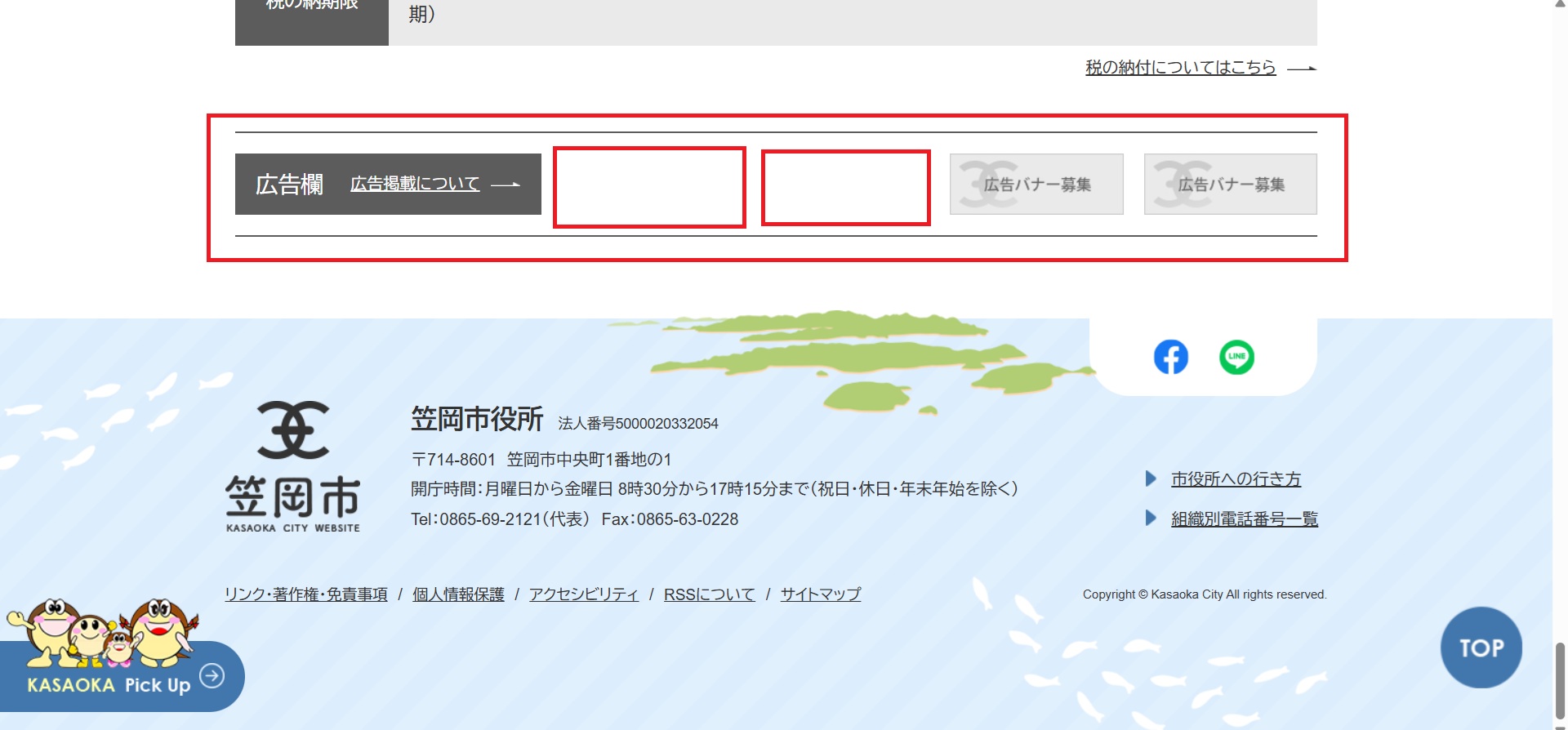Viewport: 1568px width, 730px height.
Task: Click the round TOP button
Action: click(x=1481, y=648)
